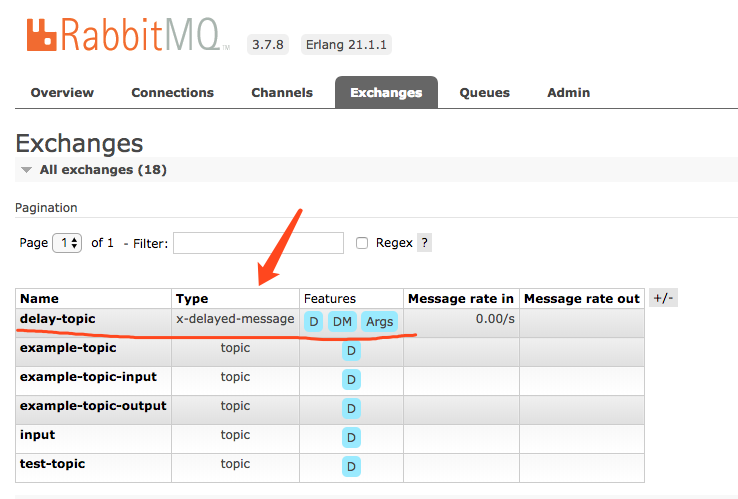Sort by the Name column header
The width and height of the screenshot is (738, 499).
tap(40, 298)
